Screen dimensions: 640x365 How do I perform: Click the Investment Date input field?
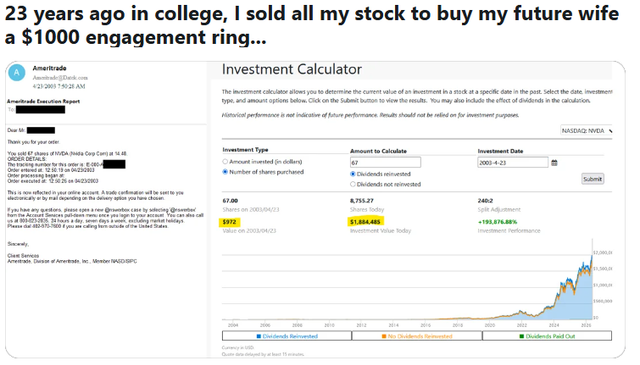coord(513,162)
